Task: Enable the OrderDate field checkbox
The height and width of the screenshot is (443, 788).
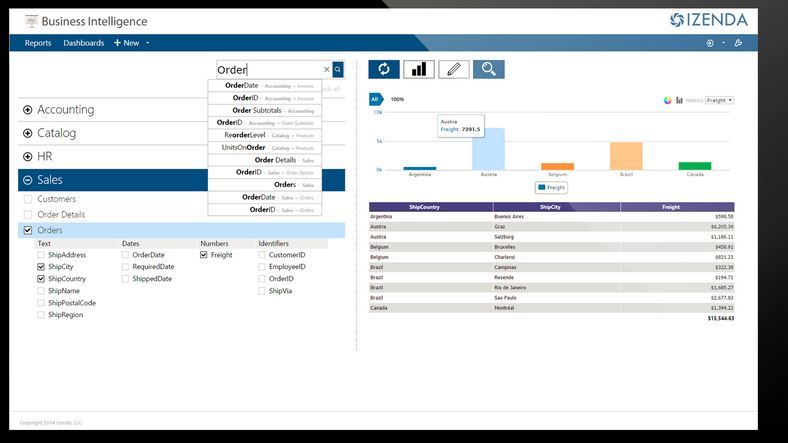Action: [126, 255]
